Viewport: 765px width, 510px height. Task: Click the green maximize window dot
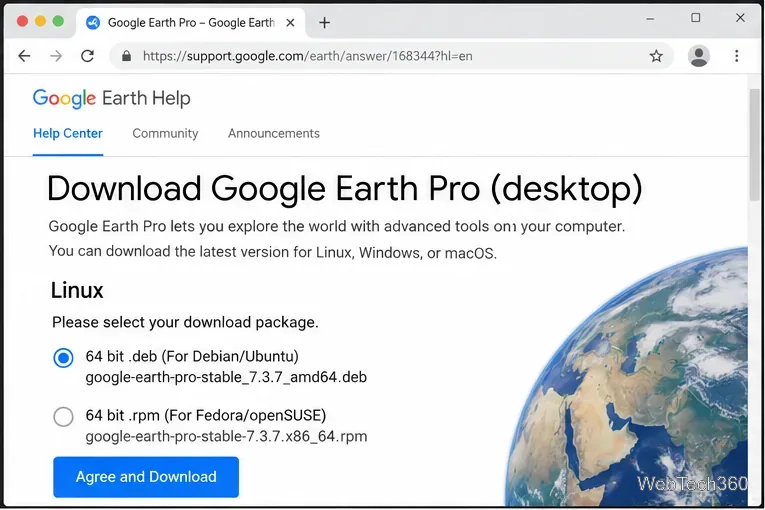coord(58,21)
